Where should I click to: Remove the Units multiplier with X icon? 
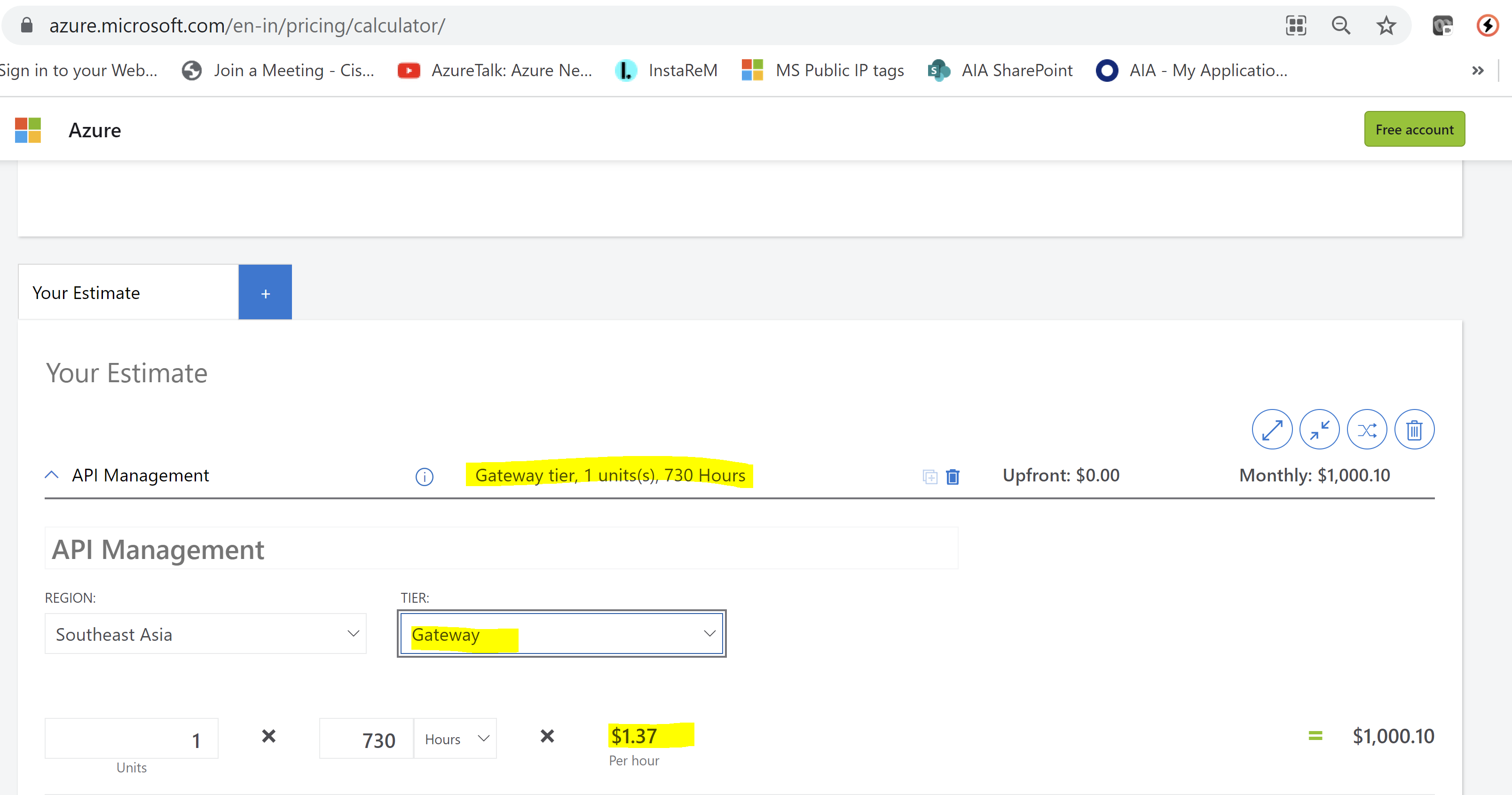[269, 736]
